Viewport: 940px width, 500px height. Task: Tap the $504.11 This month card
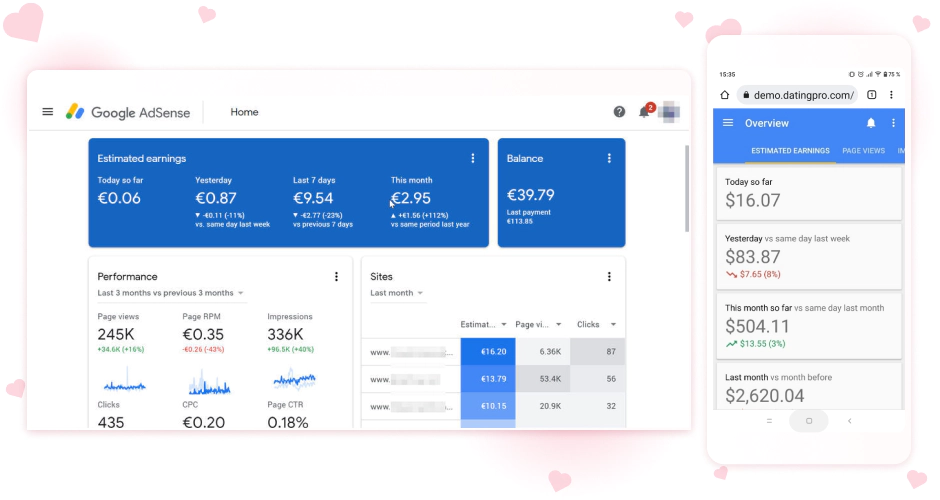click(x=809, y=326)
